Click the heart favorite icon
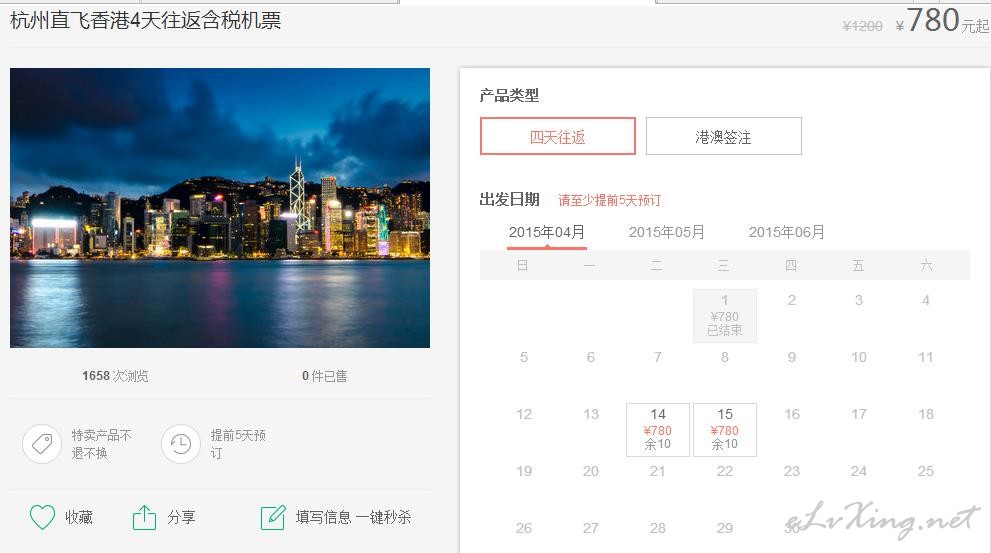Image resolution: width=991 pixels, height=553 pixels. click(42, 517)
